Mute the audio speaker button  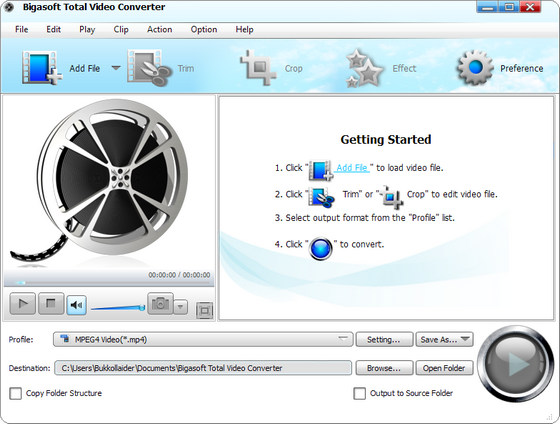coord(76,305)
